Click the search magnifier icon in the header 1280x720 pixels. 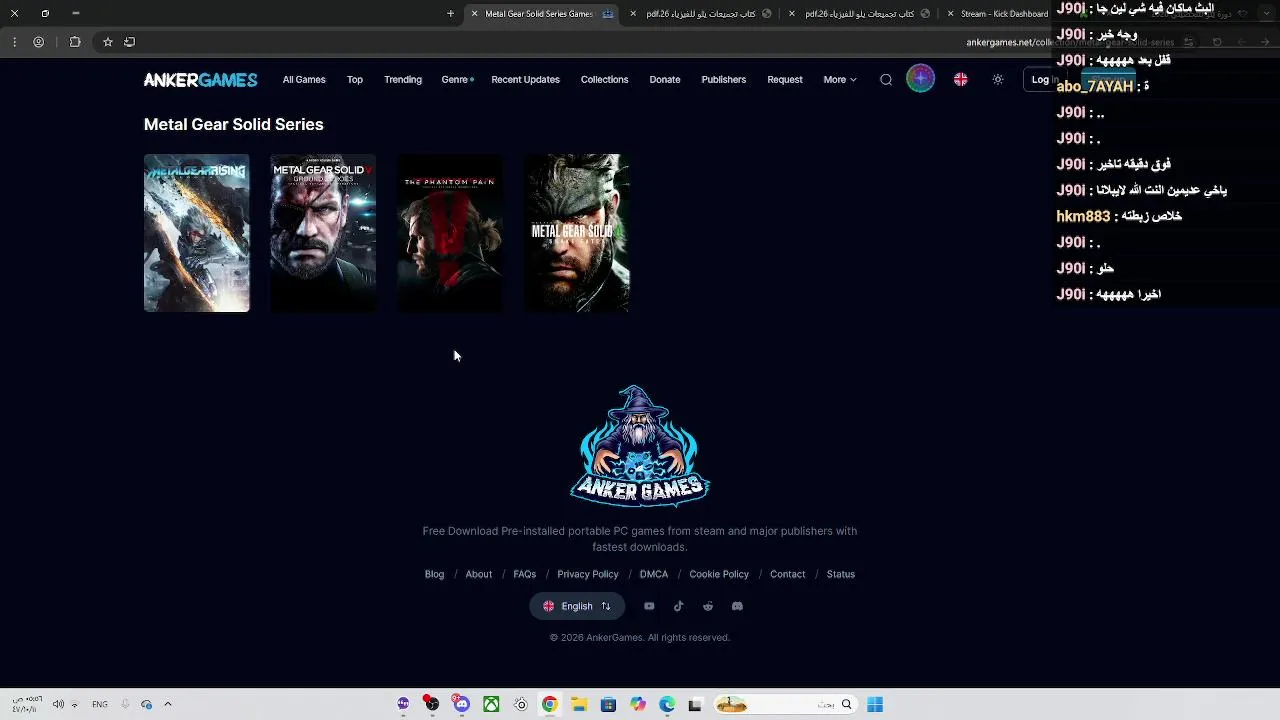click(886, 80)
